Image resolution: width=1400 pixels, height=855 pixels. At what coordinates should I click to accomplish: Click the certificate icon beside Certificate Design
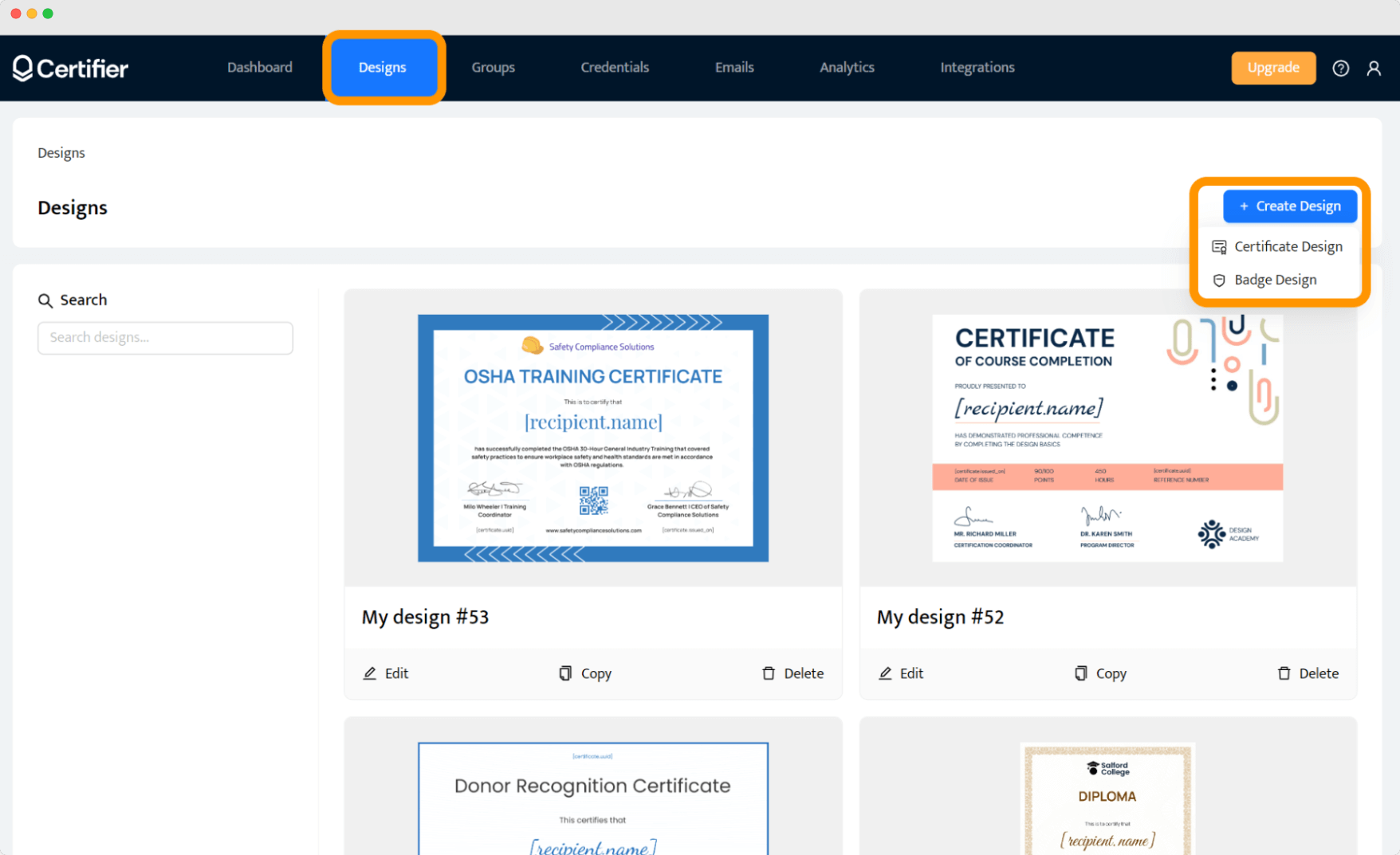pyautogui.click(x=1219, y=247)
